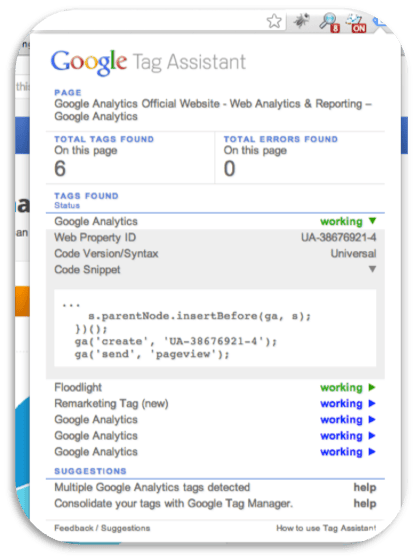Screen dimensions: 416x560
Task: Click the SUGGESTIONS section heading
Action: 90,471
